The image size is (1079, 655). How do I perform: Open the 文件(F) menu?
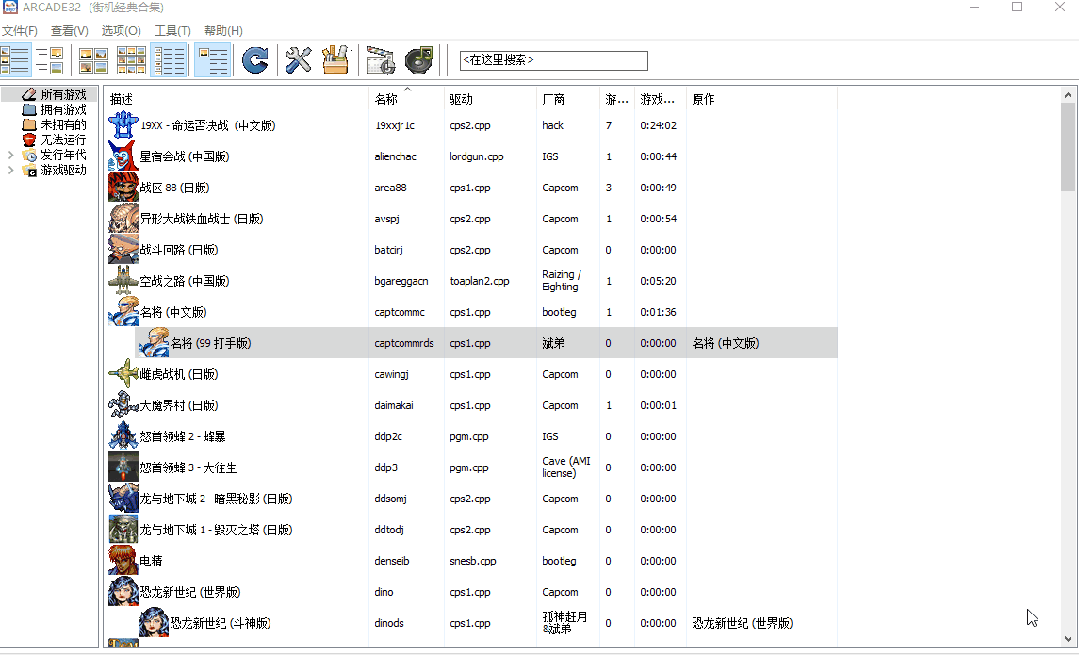point(19,30)
